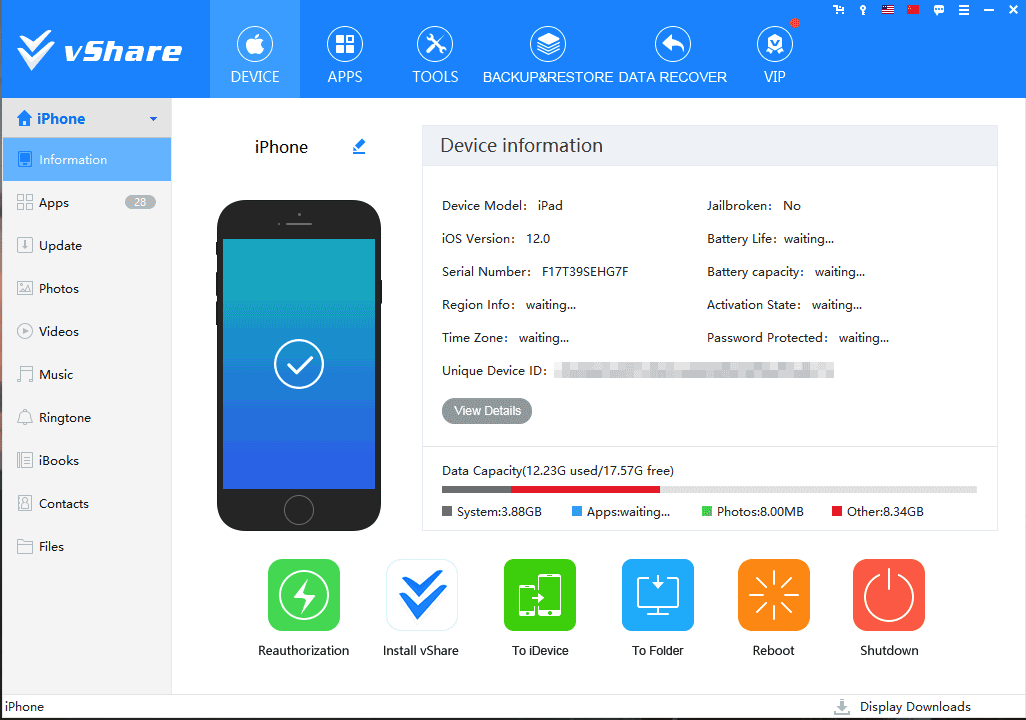The width and height of the screenshot is (1026, 720).
Task: Click the key icon in title bar
Action: (x=863, y=10)
